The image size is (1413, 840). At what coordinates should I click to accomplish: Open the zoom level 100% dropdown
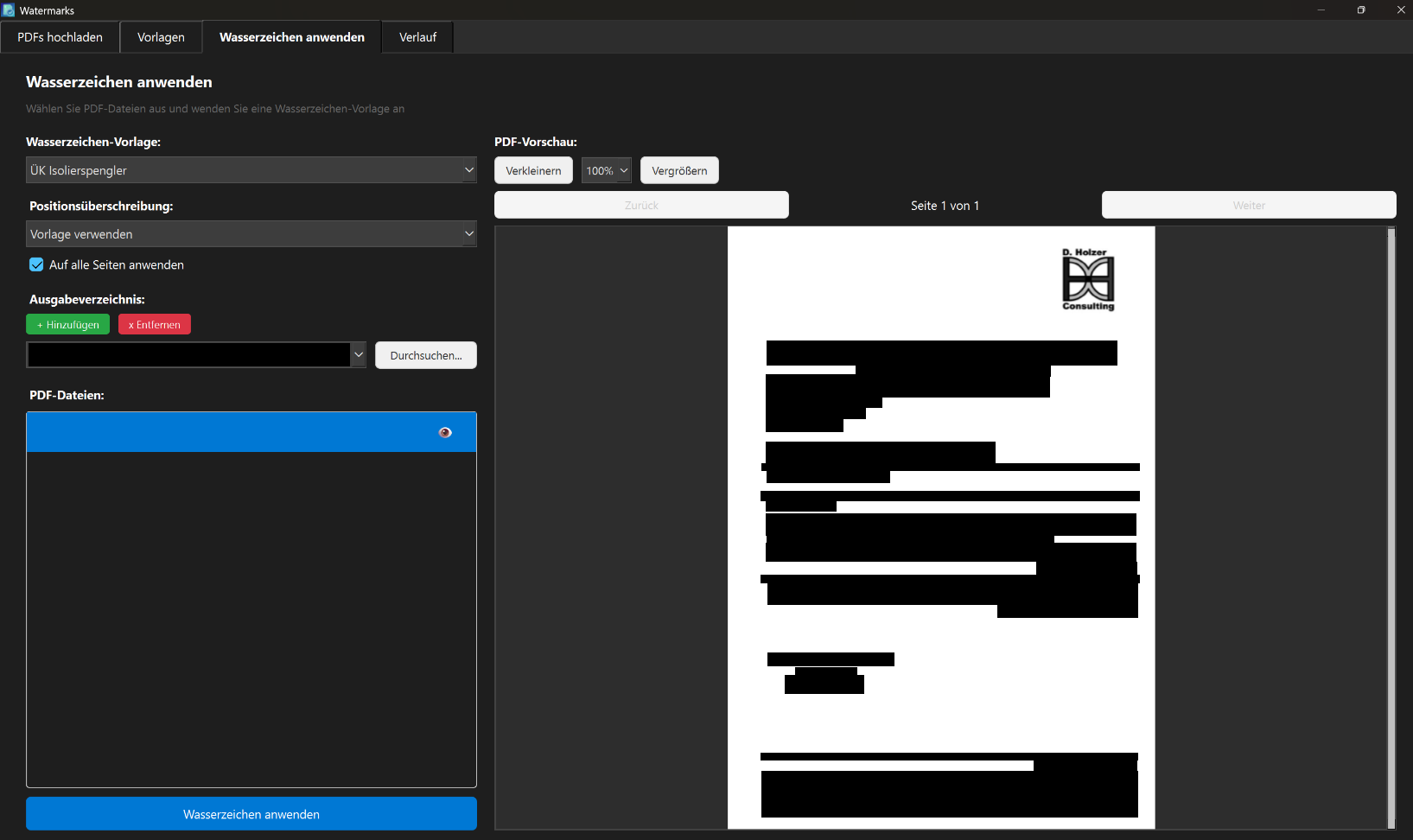(x=607, y=170)
